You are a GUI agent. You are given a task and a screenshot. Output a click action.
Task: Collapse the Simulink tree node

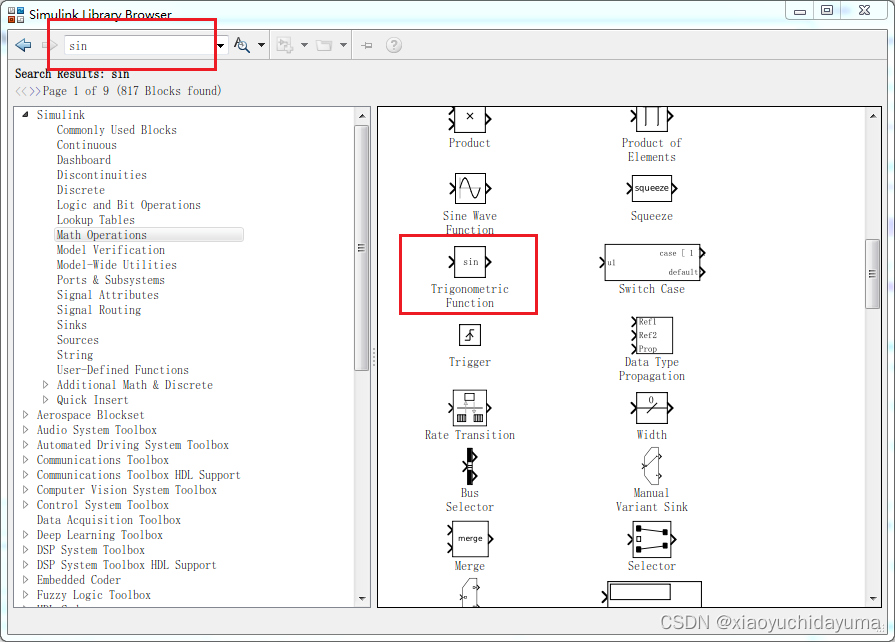(x=25, y=115)
